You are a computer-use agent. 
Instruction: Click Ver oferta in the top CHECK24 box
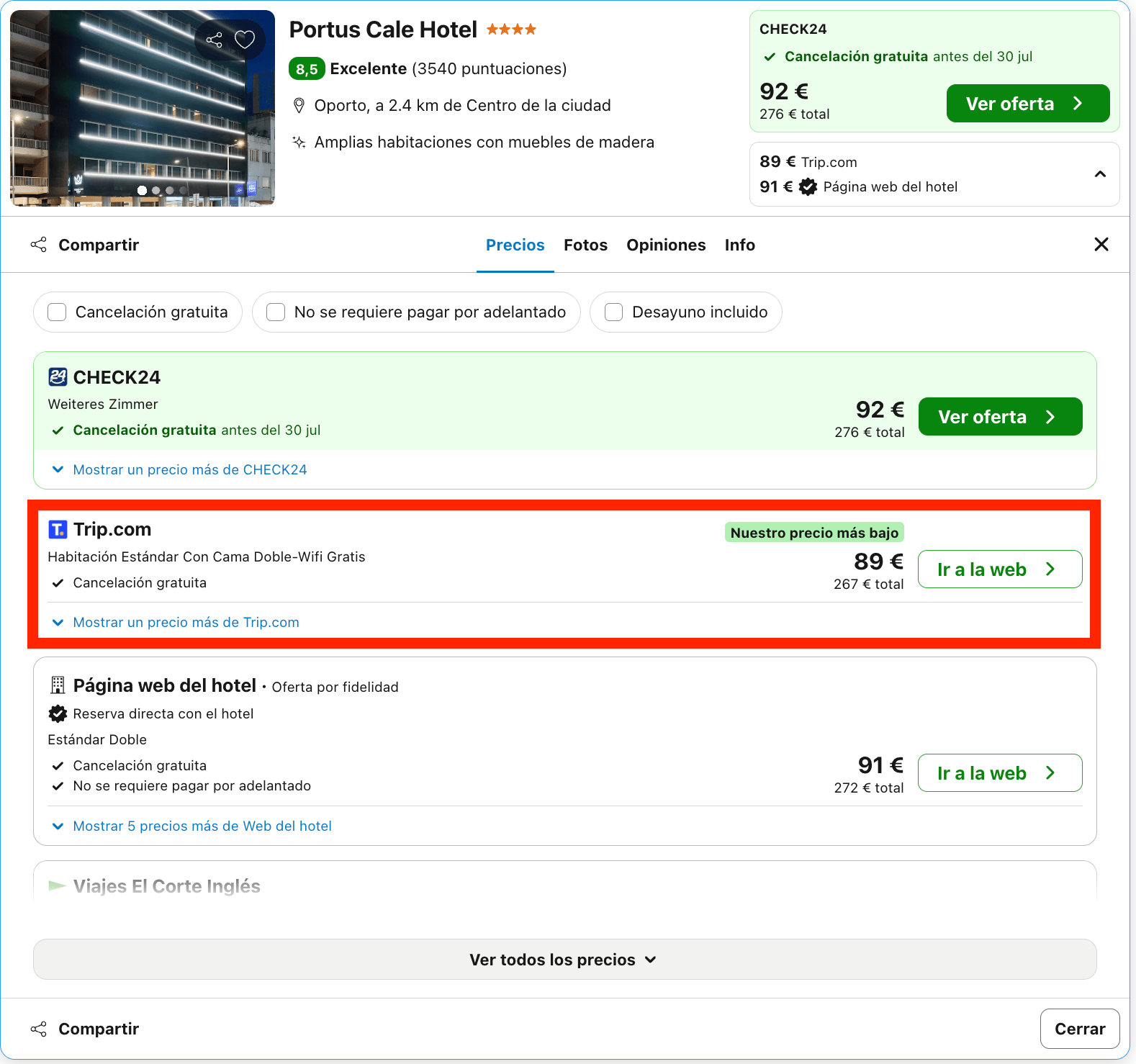1027,104
